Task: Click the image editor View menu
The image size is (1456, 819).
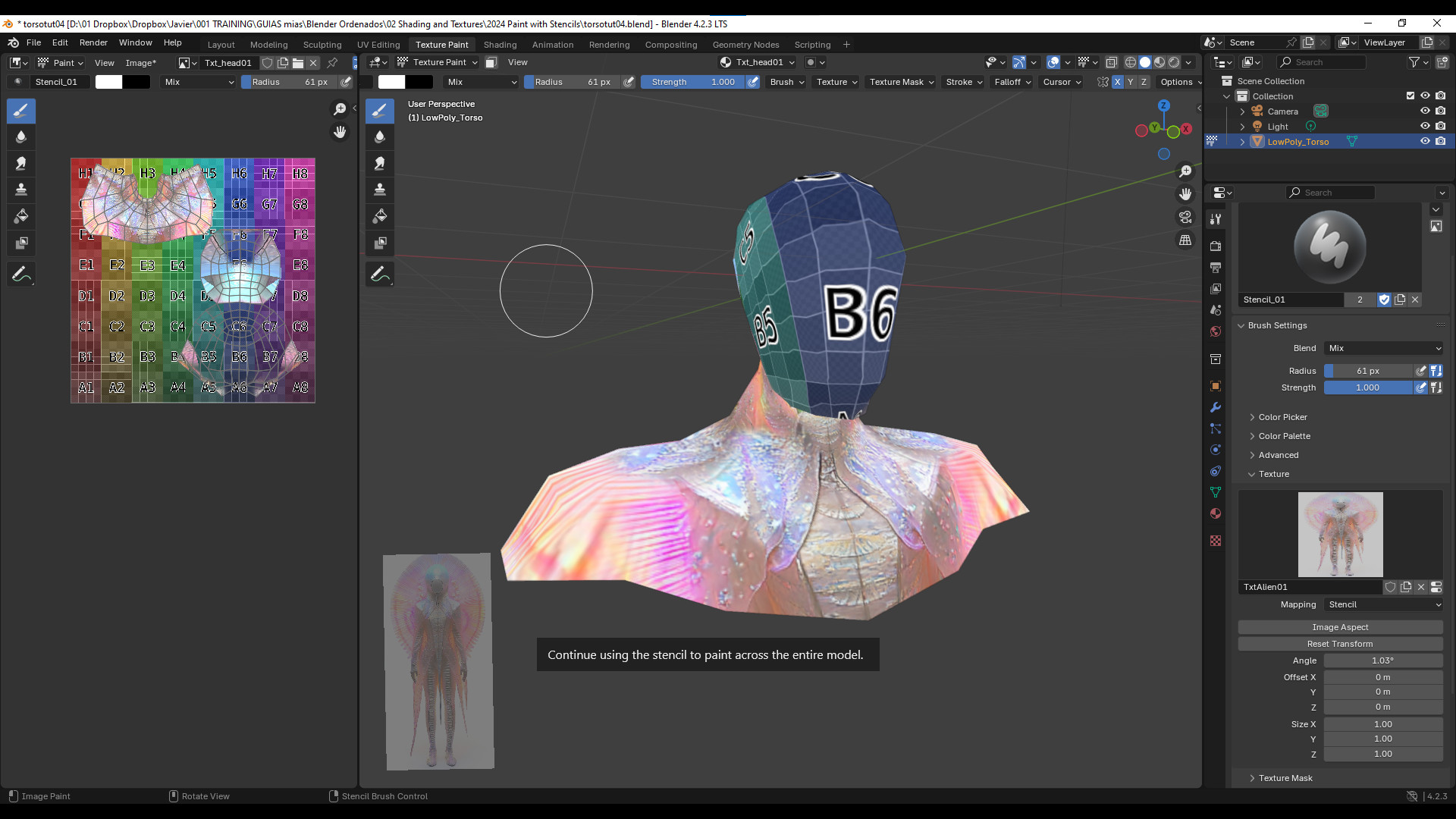Action: [x=105, y=63]
